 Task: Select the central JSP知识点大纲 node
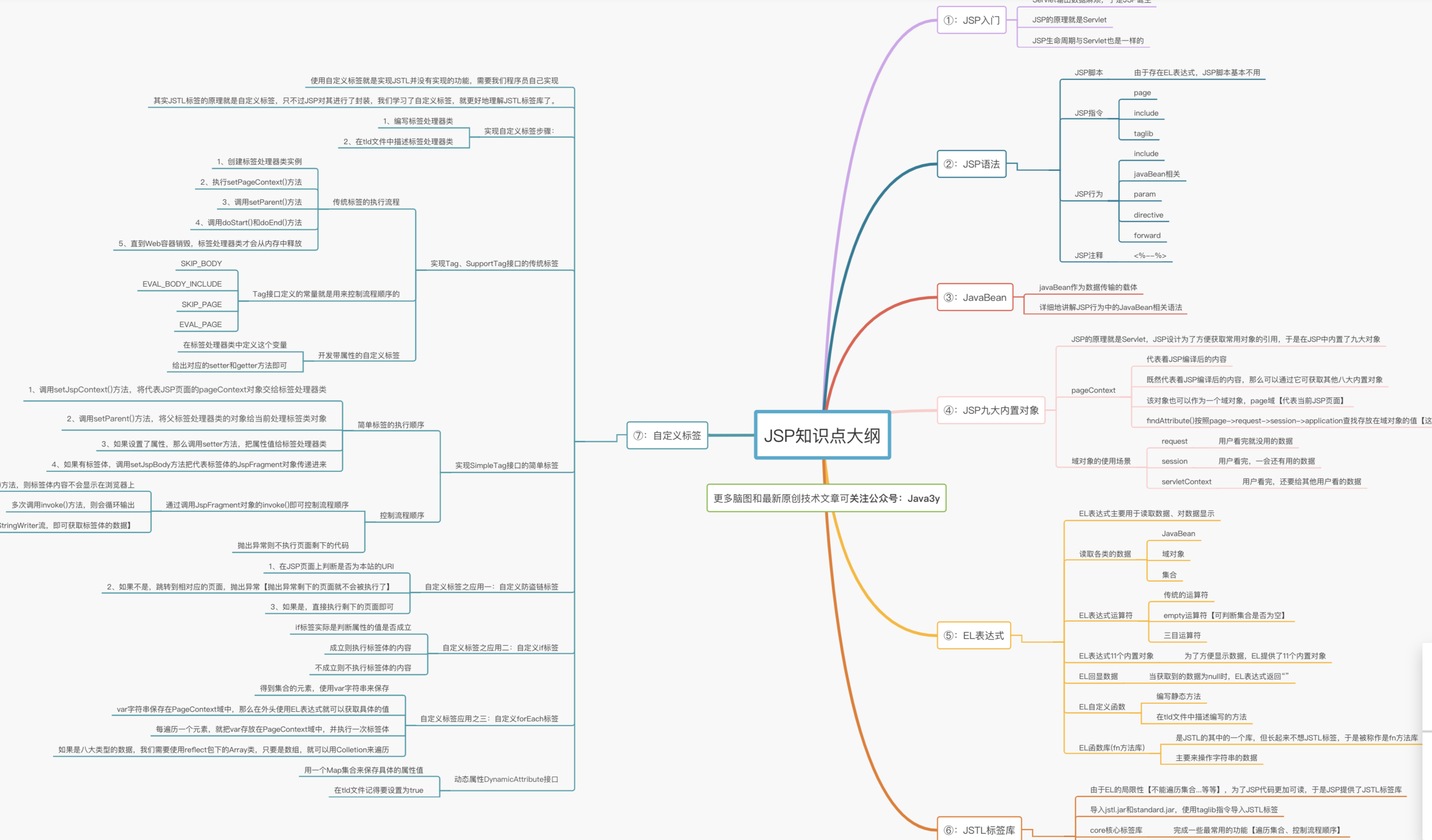[x=822, y=435]
